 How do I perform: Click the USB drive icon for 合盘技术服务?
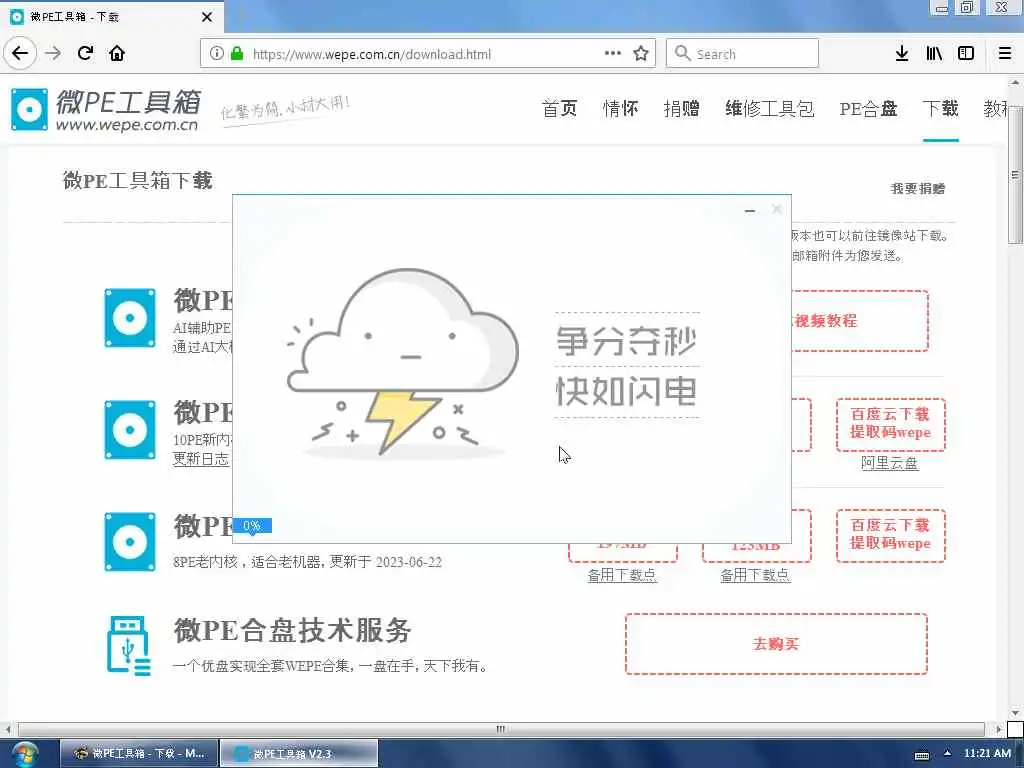[129, 646]
